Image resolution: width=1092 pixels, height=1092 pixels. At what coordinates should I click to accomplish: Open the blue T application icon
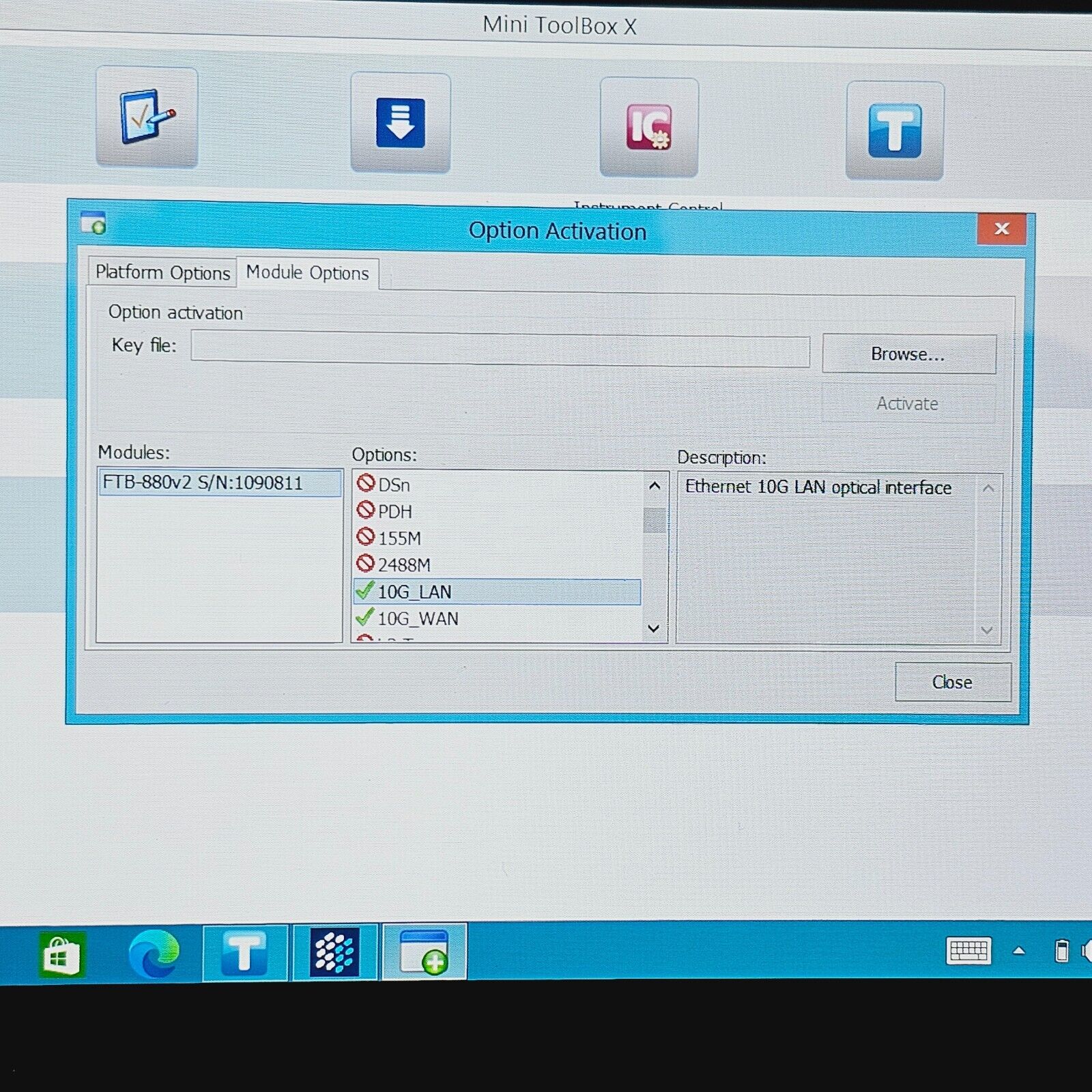click(895, 130)
